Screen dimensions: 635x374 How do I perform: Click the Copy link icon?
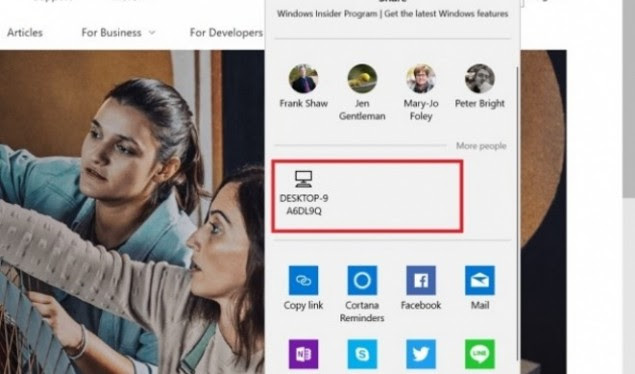pyautogui.click(x=303, y=280)
